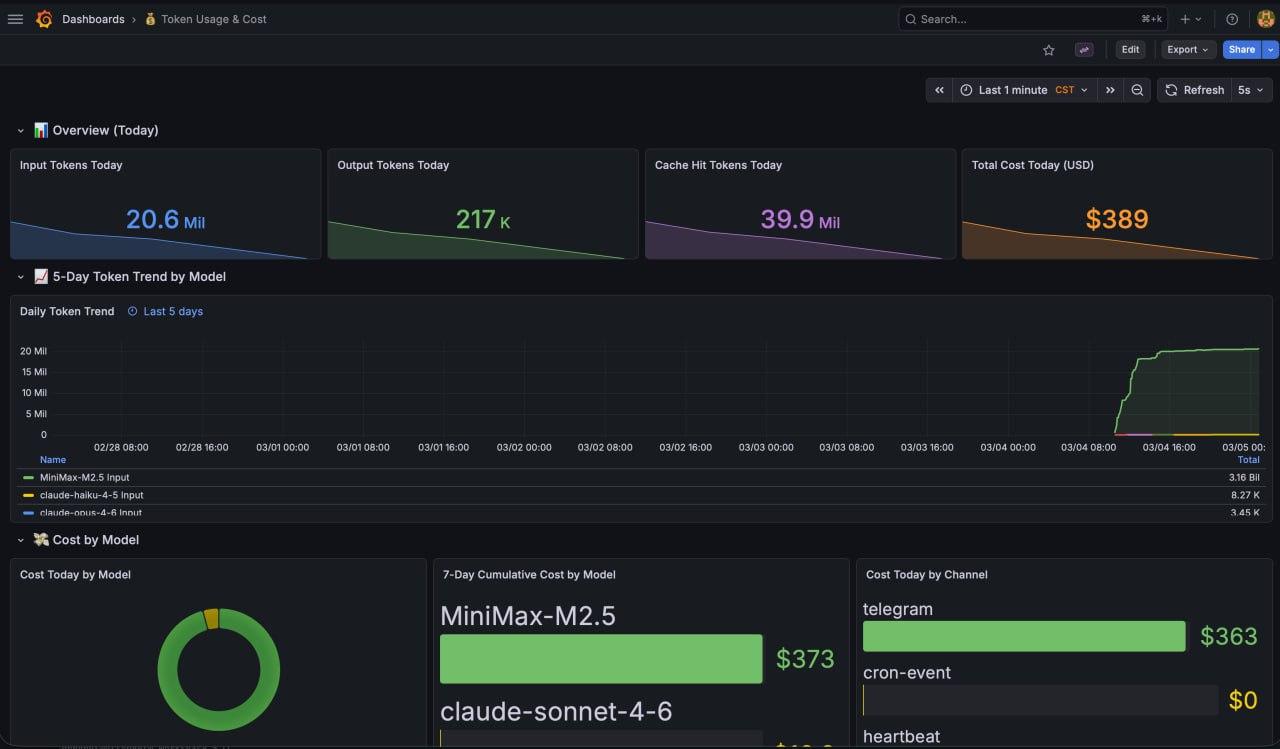The width and height of the screenshot is (1280, 749).
Task: Click the green MiniMax-M2.5 legend color swatch
Action: [28, 478]
